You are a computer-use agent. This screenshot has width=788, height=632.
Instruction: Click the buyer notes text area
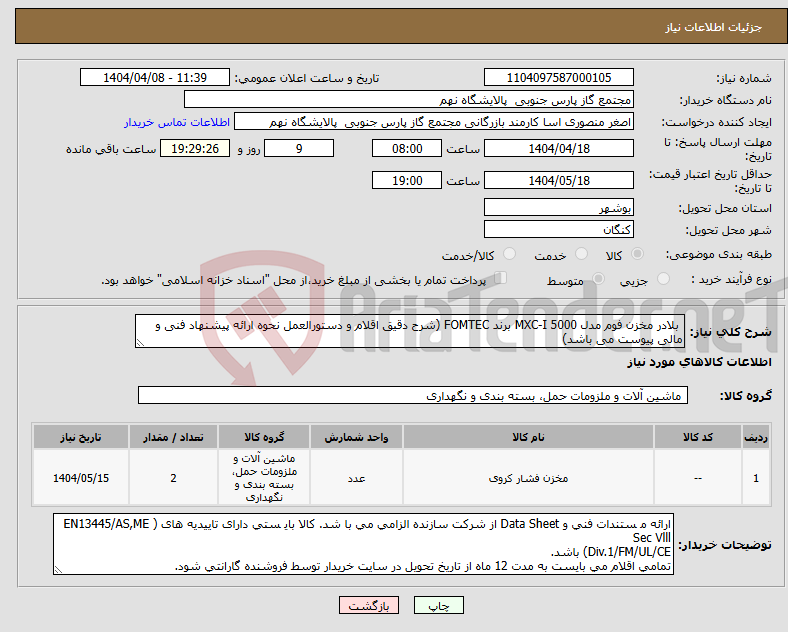coord(363,544)
